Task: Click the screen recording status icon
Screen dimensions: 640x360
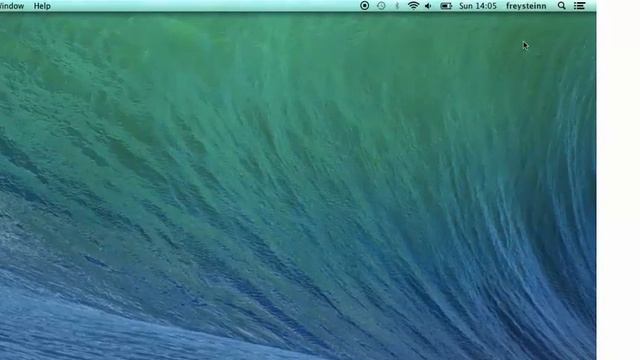Action: pos(364,6)
